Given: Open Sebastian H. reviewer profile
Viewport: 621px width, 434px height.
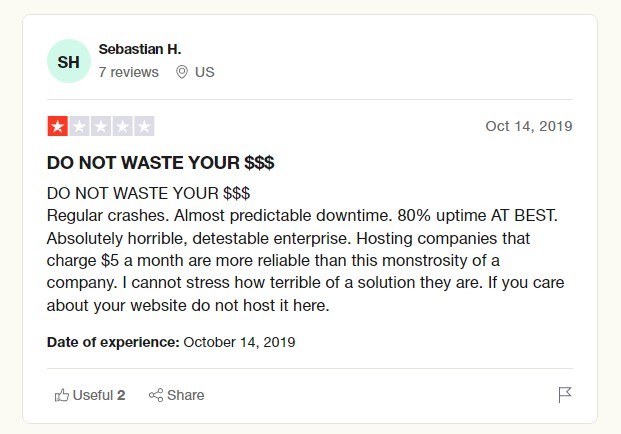Looking at the screenshot, I should 140,49.
